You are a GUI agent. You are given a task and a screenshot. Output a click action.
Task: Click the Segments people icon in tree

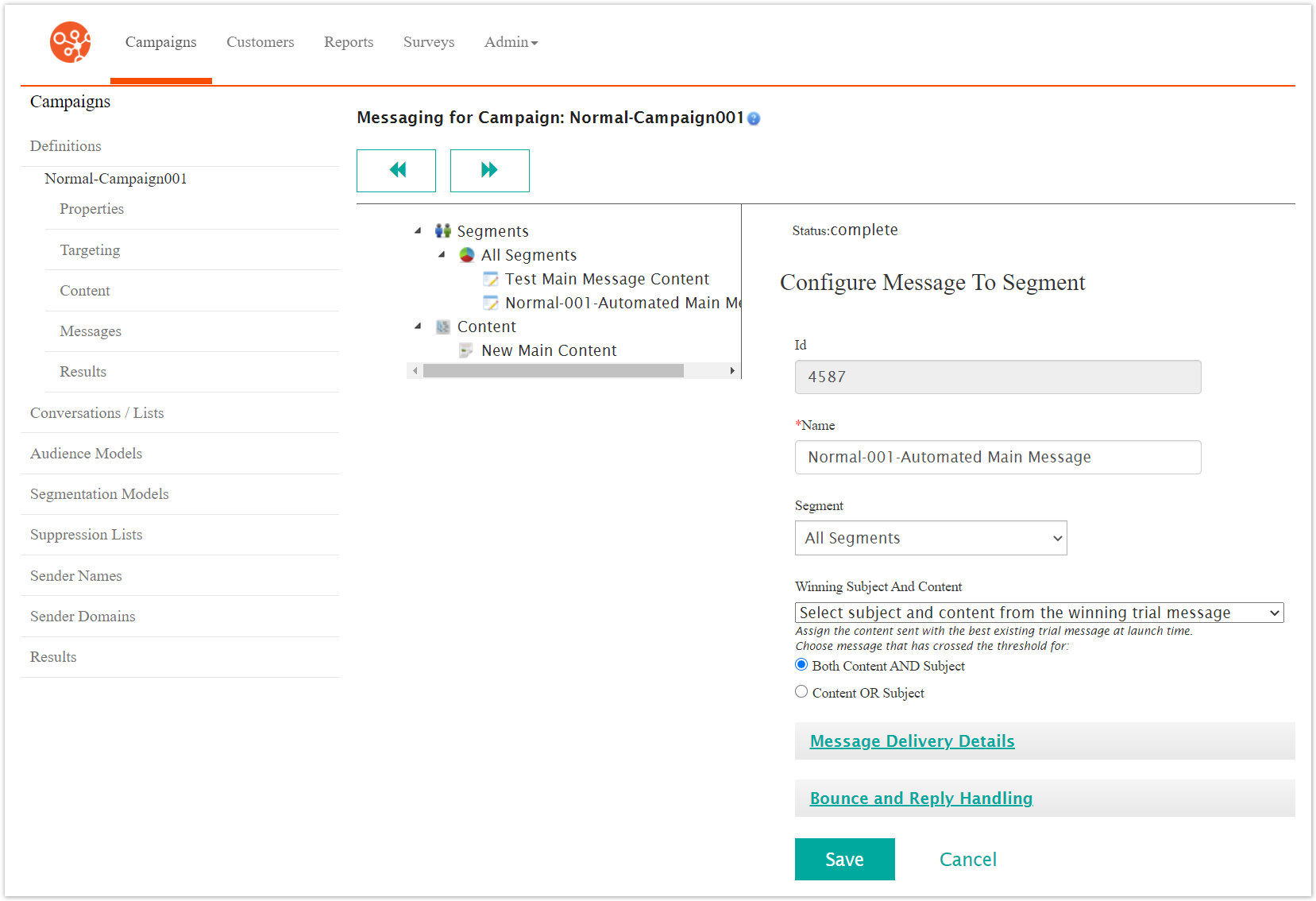443,231
